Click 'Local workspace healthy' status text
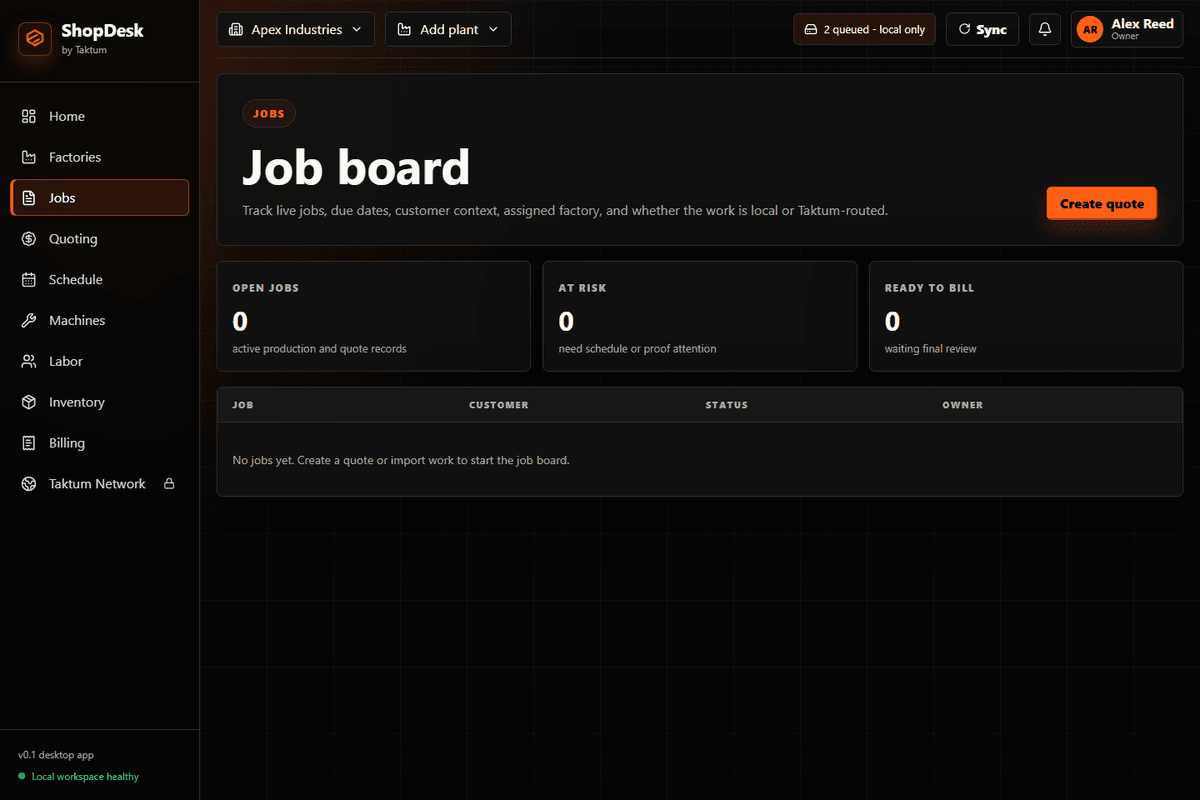The image size is (1200, 800). 85,777
